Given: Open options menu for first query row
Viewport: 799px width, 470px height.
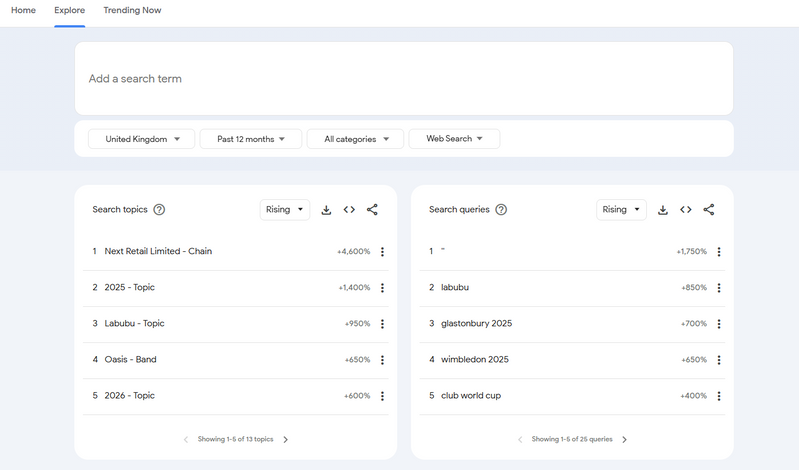Looking at the screenshot, I should 719,252.
